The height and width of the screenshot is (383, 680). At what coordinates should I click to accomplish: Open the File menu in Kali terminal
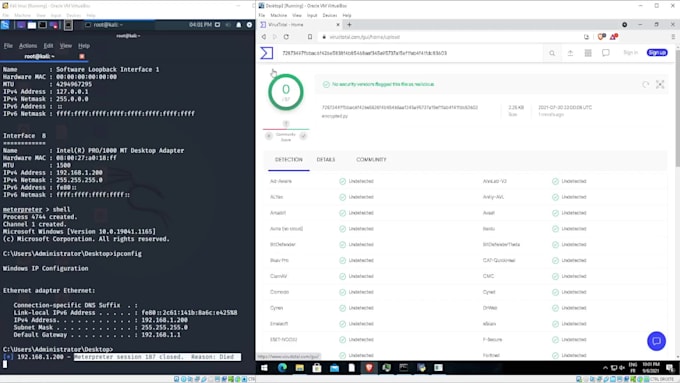[8, 46]
